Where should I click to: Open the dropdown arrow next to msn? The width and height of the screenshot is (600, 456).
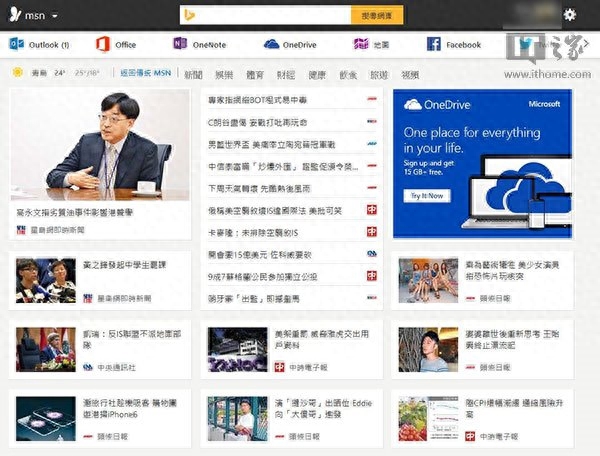(x=55, y=16)
